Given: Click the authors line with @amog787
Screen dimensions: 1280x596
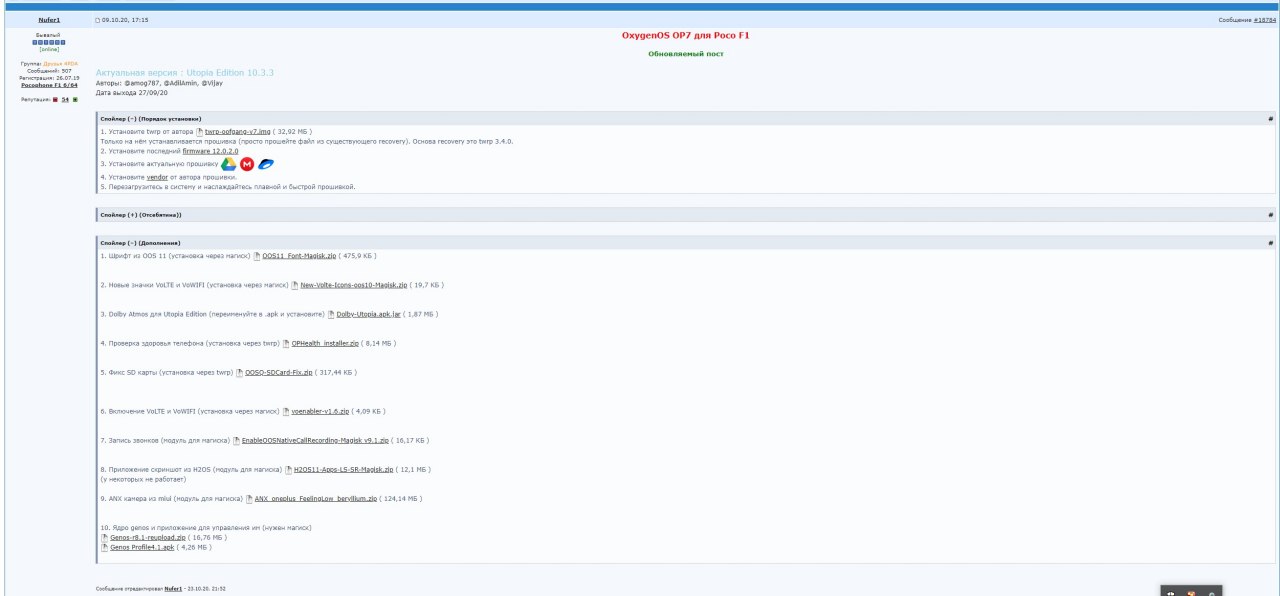Looking at the screenshot, I should click(159, 83).
